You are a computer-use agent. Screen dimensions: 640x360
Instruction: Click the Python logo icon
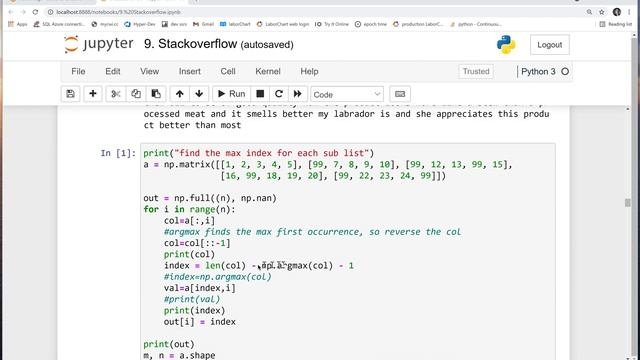[506, 44]
